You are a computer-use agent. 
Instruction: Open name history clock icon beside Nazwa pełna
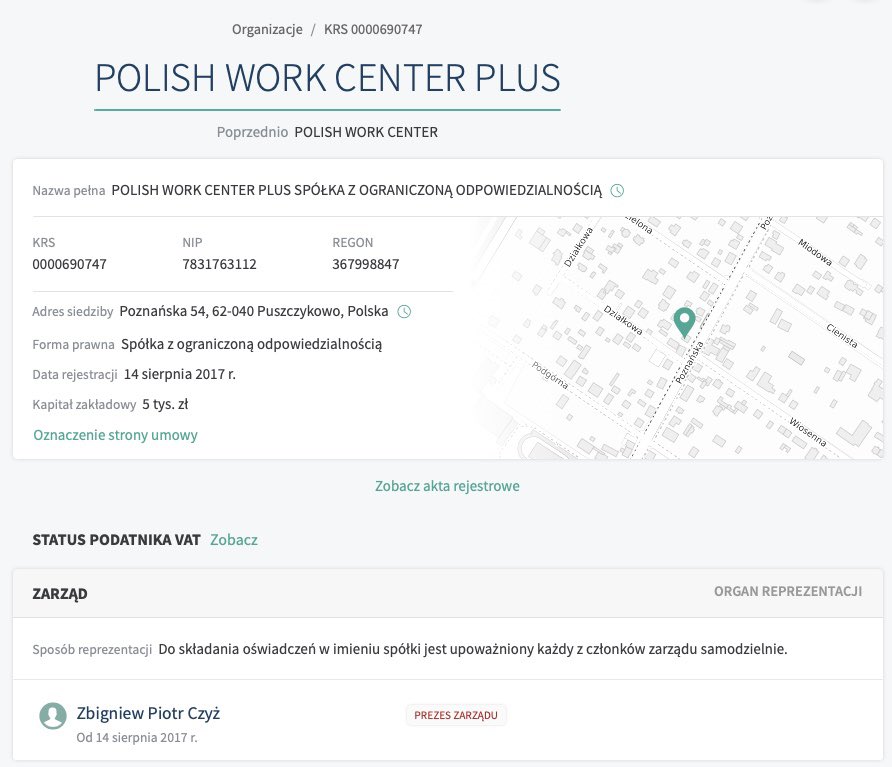click(617, 191)
